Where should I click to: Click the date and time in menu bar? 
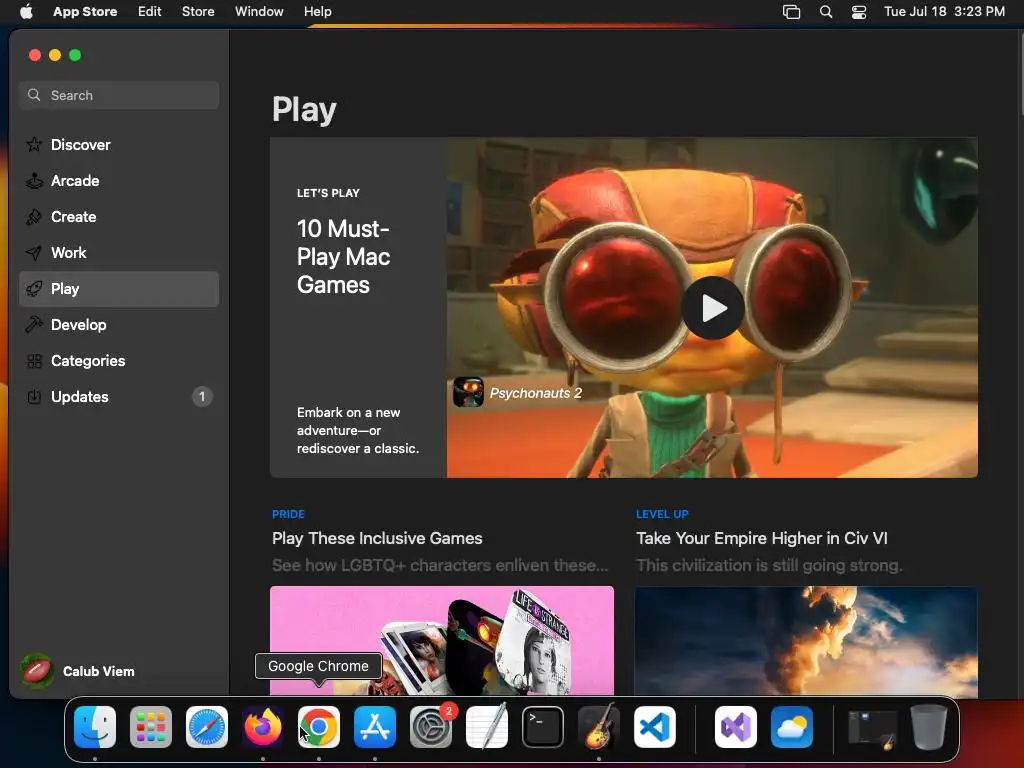(944, 11)
